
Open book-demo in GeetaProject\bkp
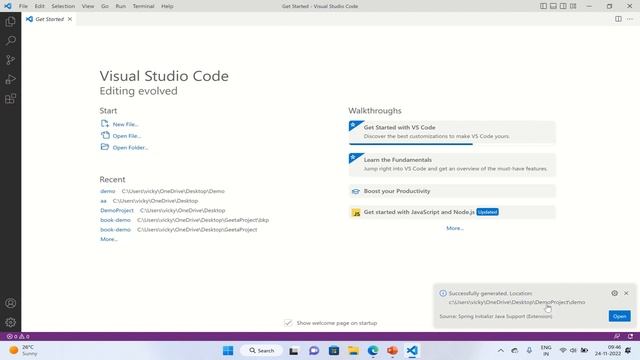116,220
